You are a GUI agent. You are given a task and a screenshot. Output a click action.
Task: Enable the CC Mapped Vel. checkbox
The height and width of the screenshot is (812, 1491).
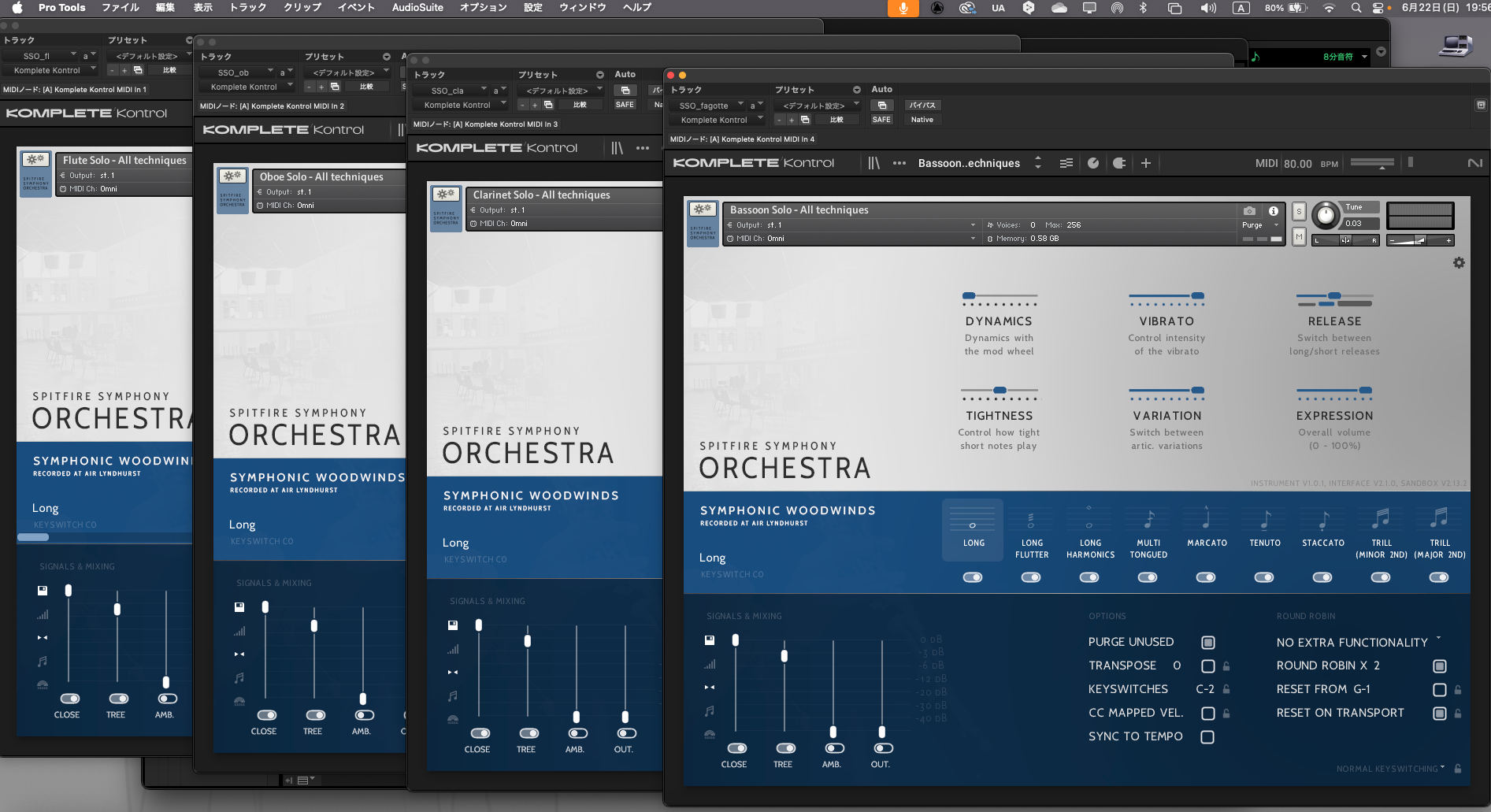1208,714
